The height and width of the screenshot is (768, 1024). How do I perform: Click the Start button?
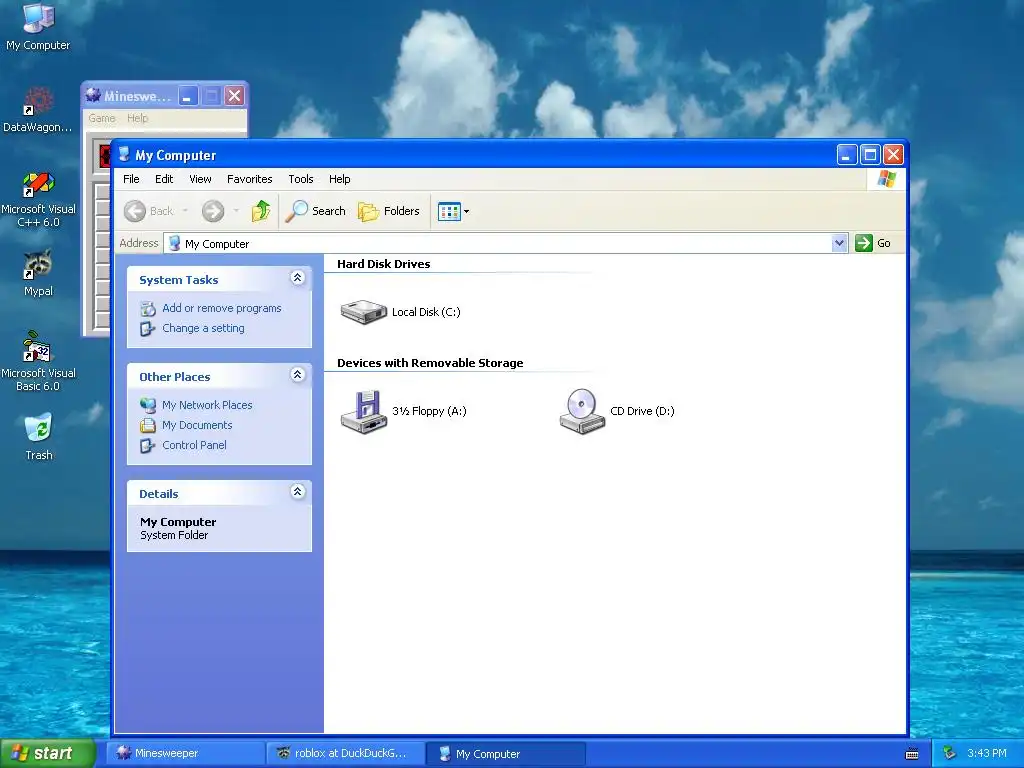point(48,753)
